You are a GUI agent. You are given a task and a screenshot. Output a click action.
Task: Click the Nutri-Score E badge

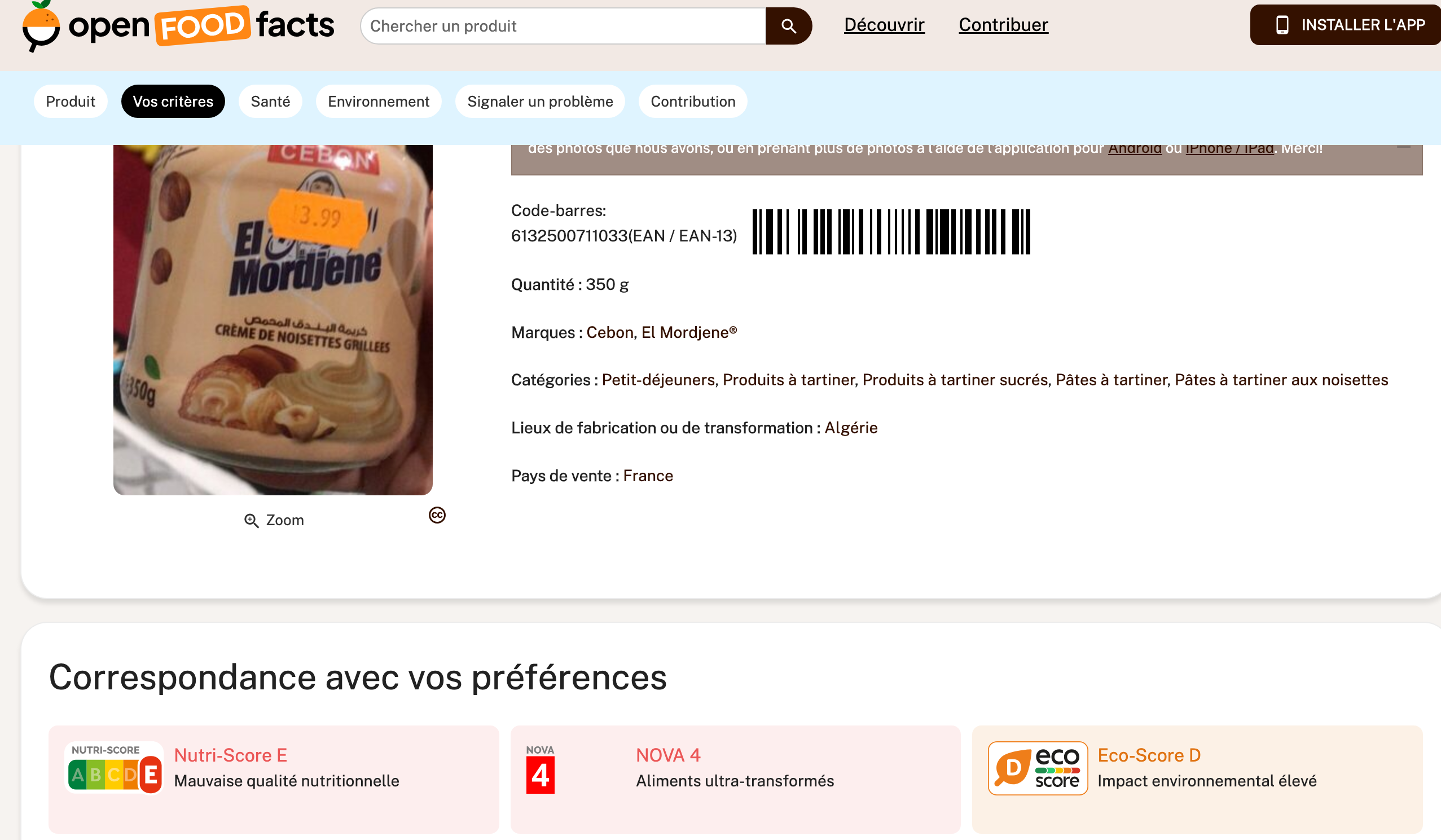click(115, 769)
